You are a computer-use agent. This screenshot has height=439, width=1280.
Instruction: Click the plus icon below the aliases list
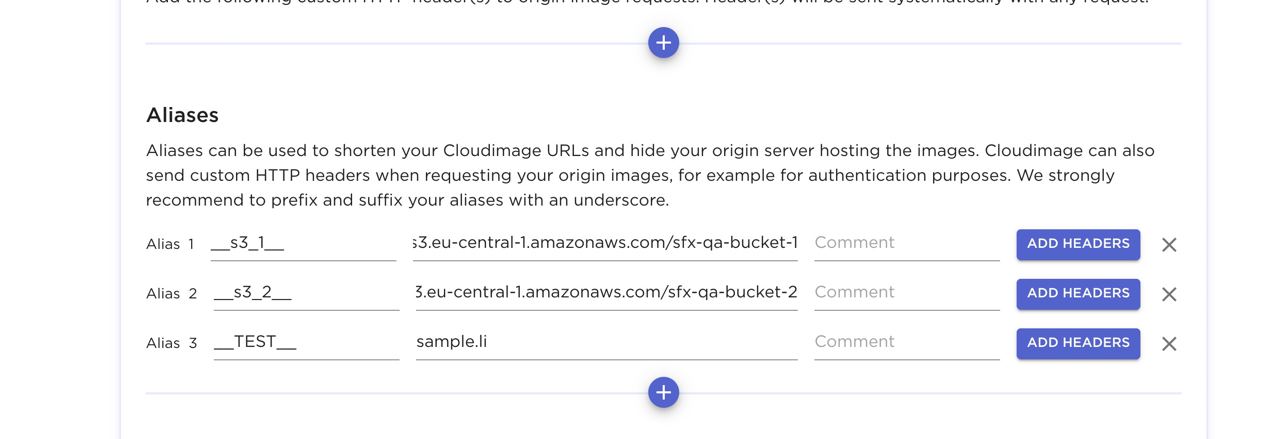(663, 392)
